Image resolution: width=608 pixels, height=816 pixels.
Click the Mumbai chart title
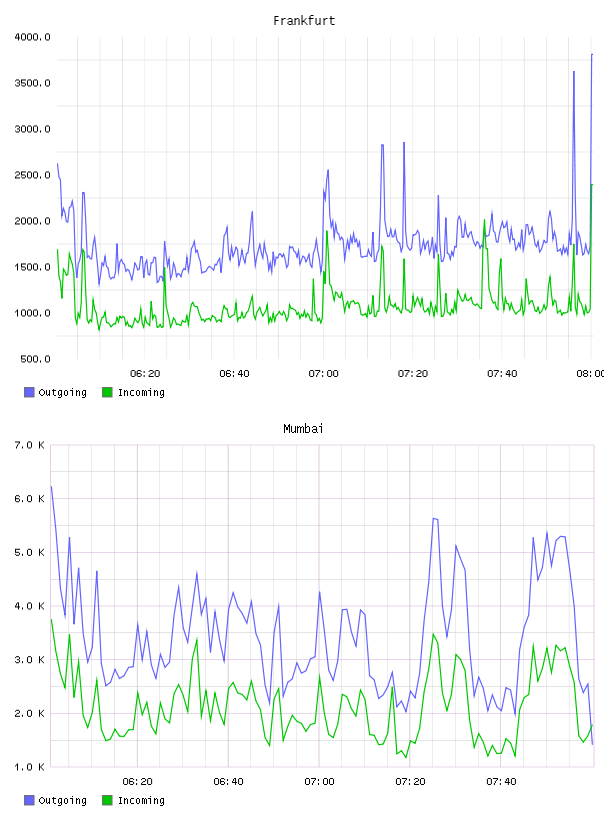[303, 429]
